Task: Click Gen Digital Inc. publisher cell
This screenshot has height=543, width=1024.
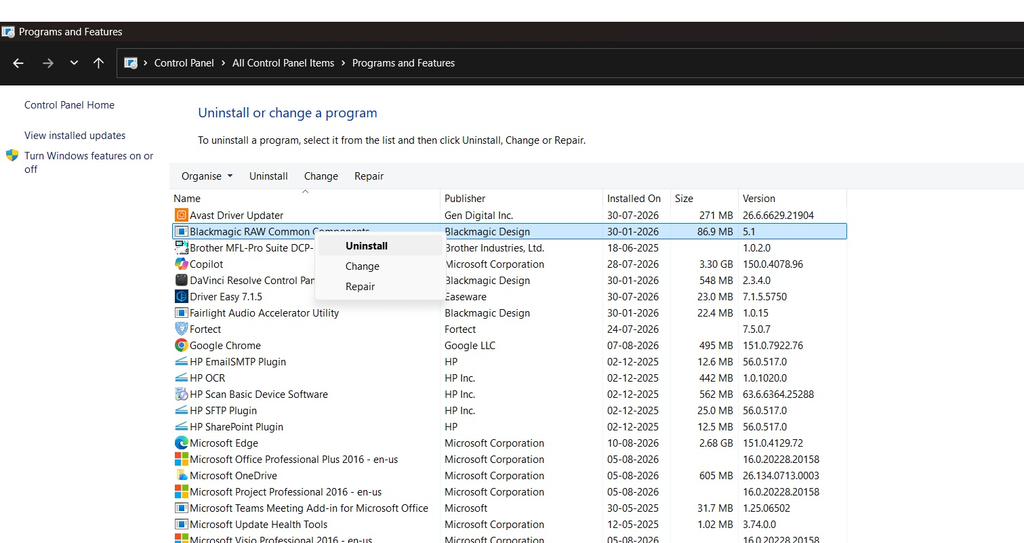Action: (479, 215)
